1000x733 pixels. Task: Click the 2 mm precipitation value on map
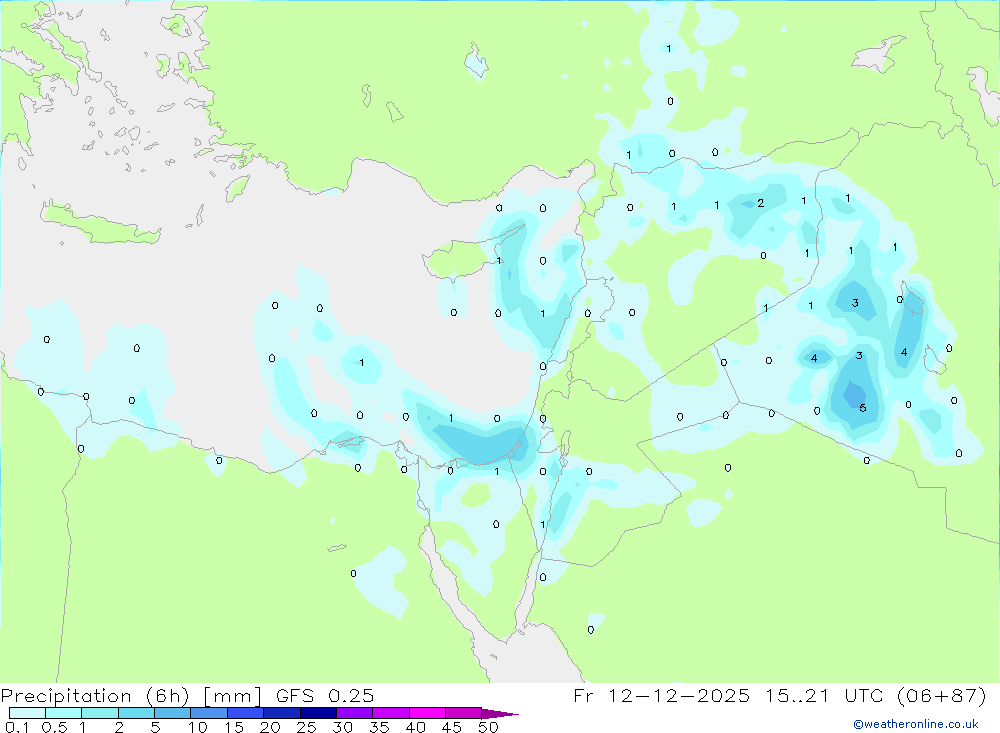pos(761,204)
